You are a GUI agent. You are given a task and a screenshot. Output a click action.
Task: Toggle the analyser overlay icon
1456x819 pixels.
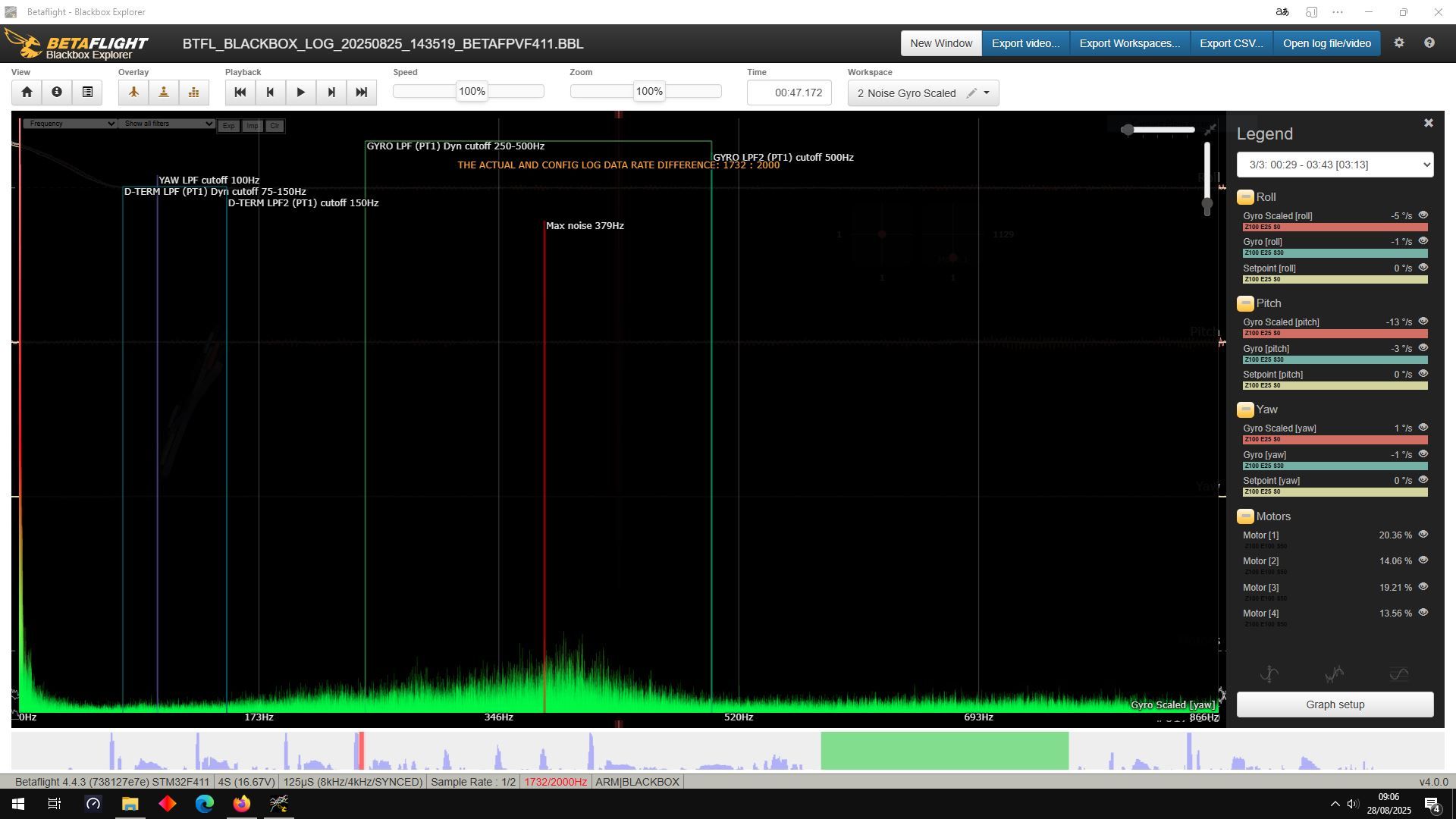[x=194, y=93]
